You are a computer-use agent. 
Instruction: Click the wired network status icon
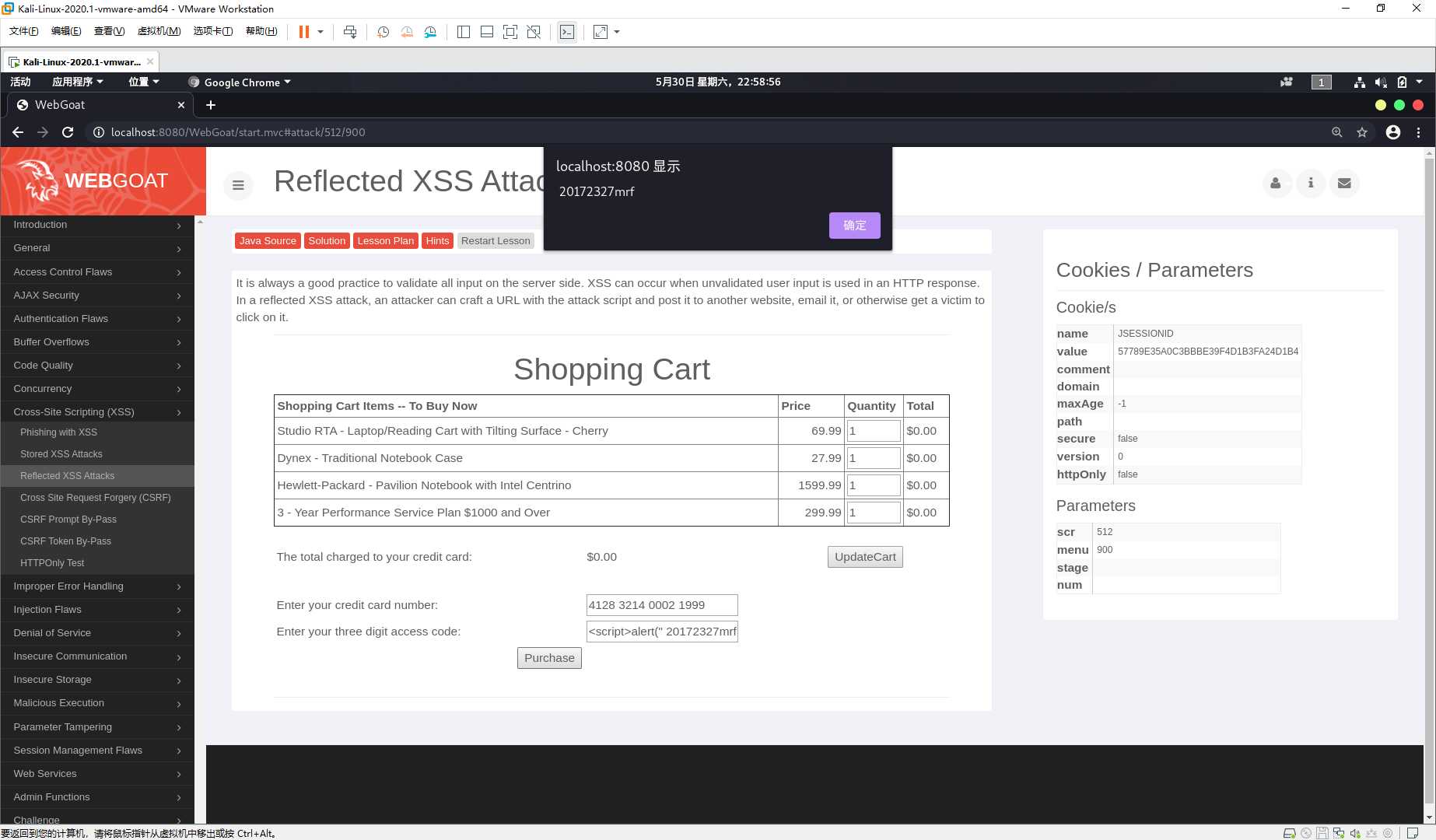1360,82
